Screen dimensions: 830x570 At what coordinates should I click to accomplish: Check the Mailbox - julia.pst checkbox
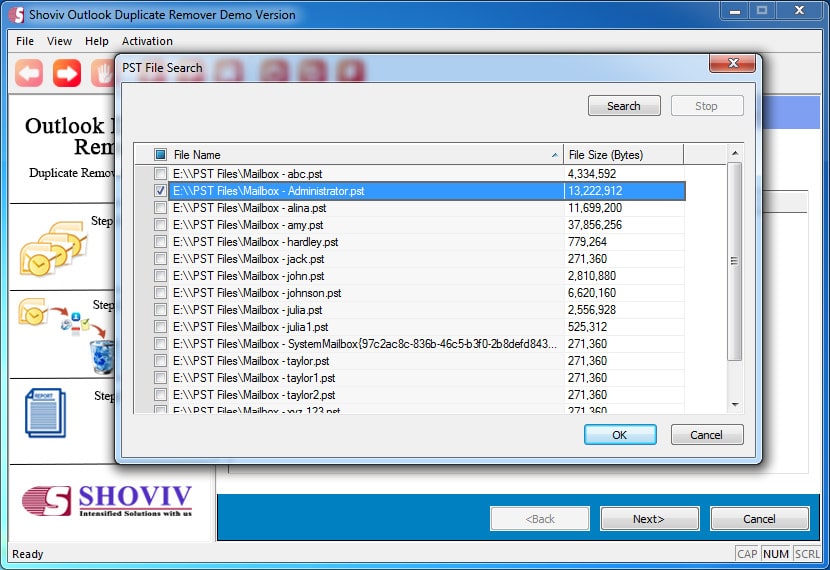coord(160,310)
